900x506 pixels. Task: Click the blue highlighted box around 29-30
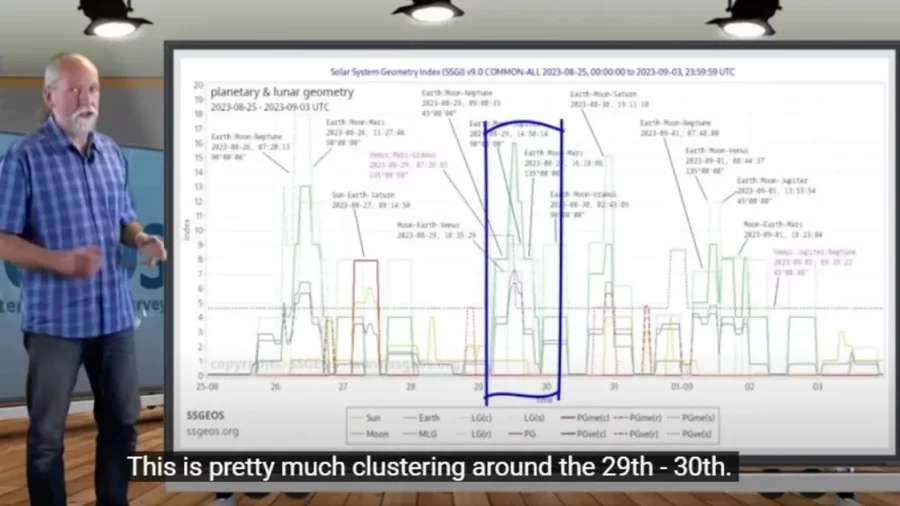pyautogui.click(x=523, y=260)
